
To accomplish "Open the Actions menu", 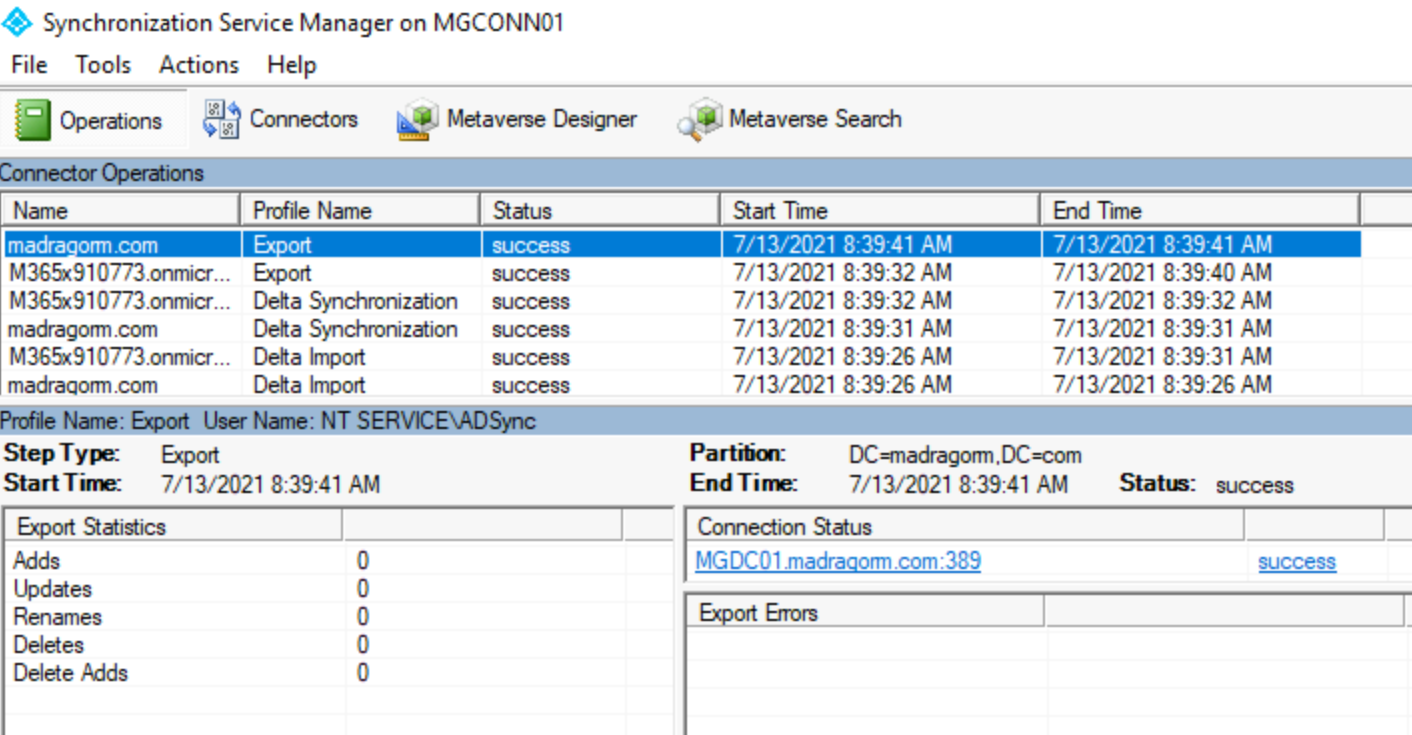I will [197, 65].
